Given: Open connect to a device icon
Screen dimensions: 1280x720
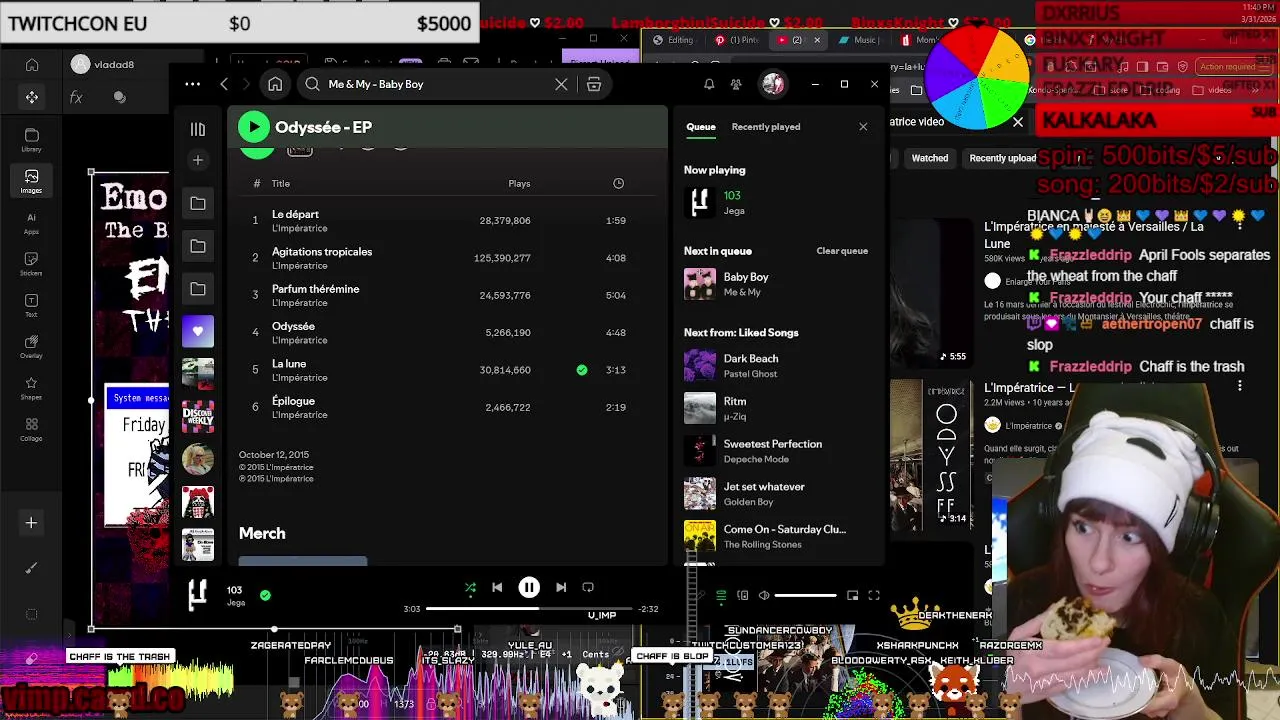Looking at the screenshot, I should click(x=742, y=595).
